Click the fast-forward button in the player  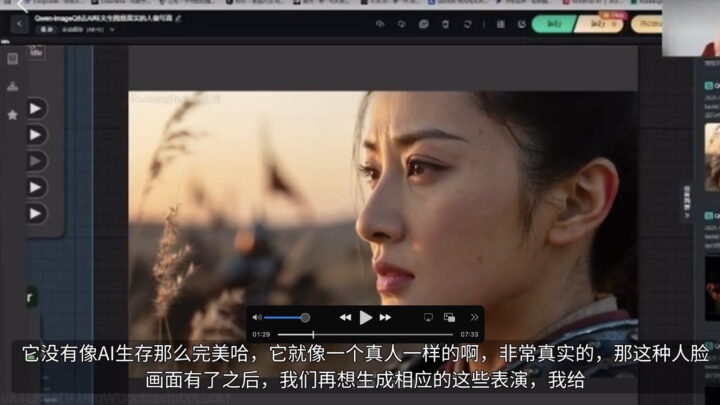tap(385, 317)
